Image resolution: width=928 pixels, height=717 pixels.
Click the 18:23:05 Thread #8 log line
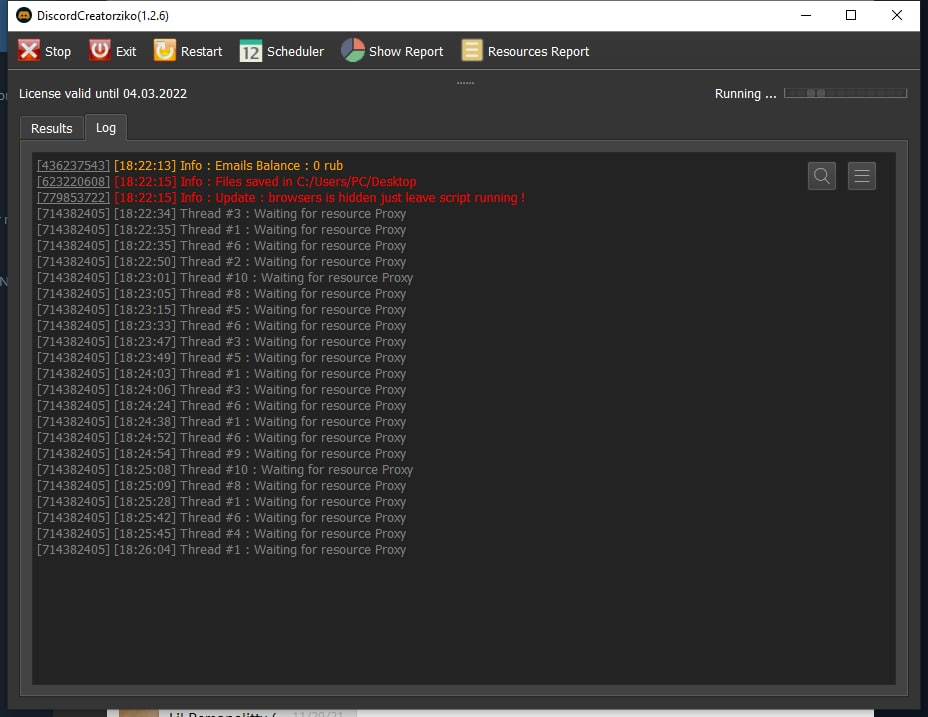(221, 294)
